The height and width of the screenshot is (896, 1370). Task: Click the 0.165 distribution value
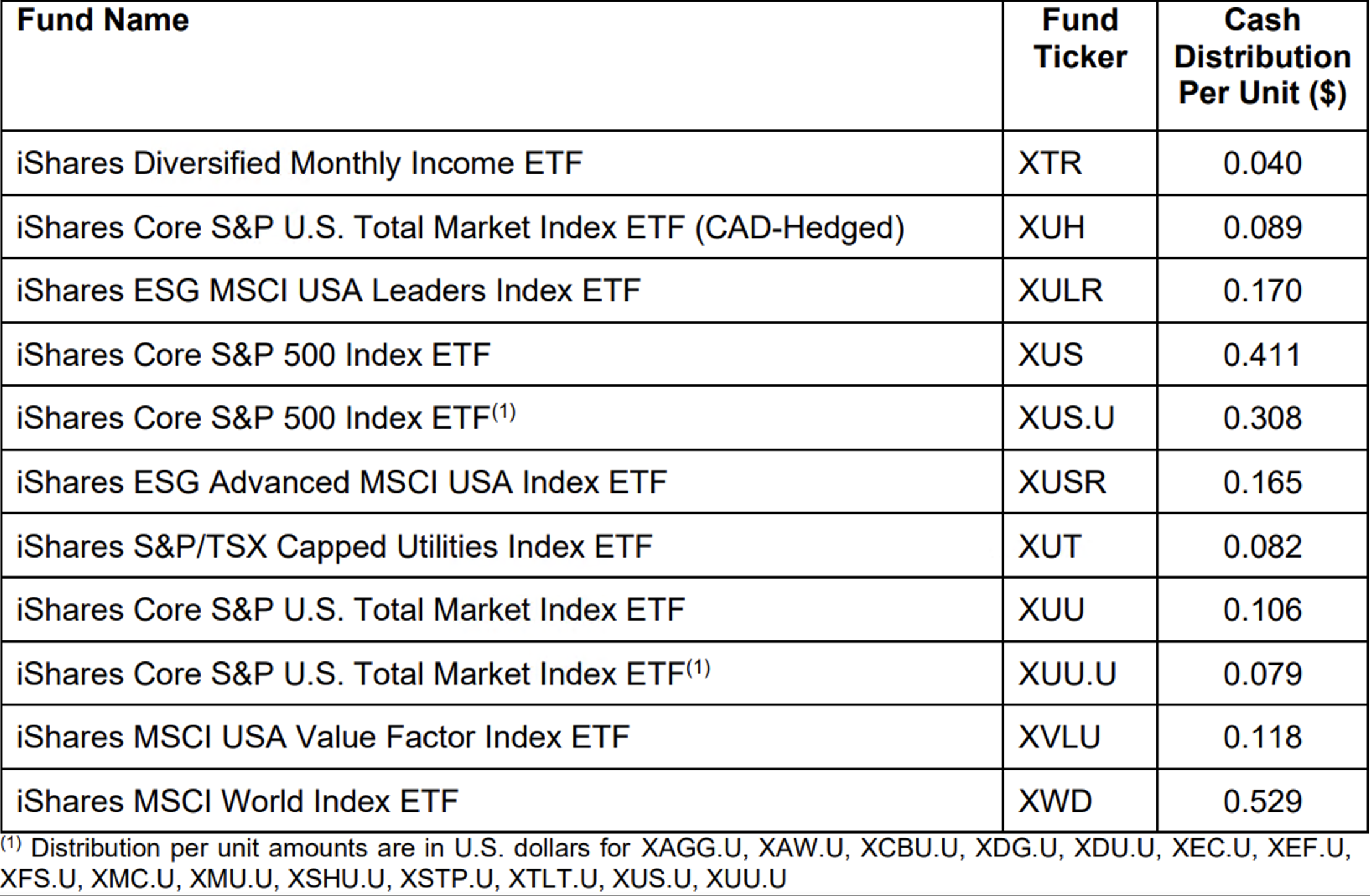tap(1262, 483)
